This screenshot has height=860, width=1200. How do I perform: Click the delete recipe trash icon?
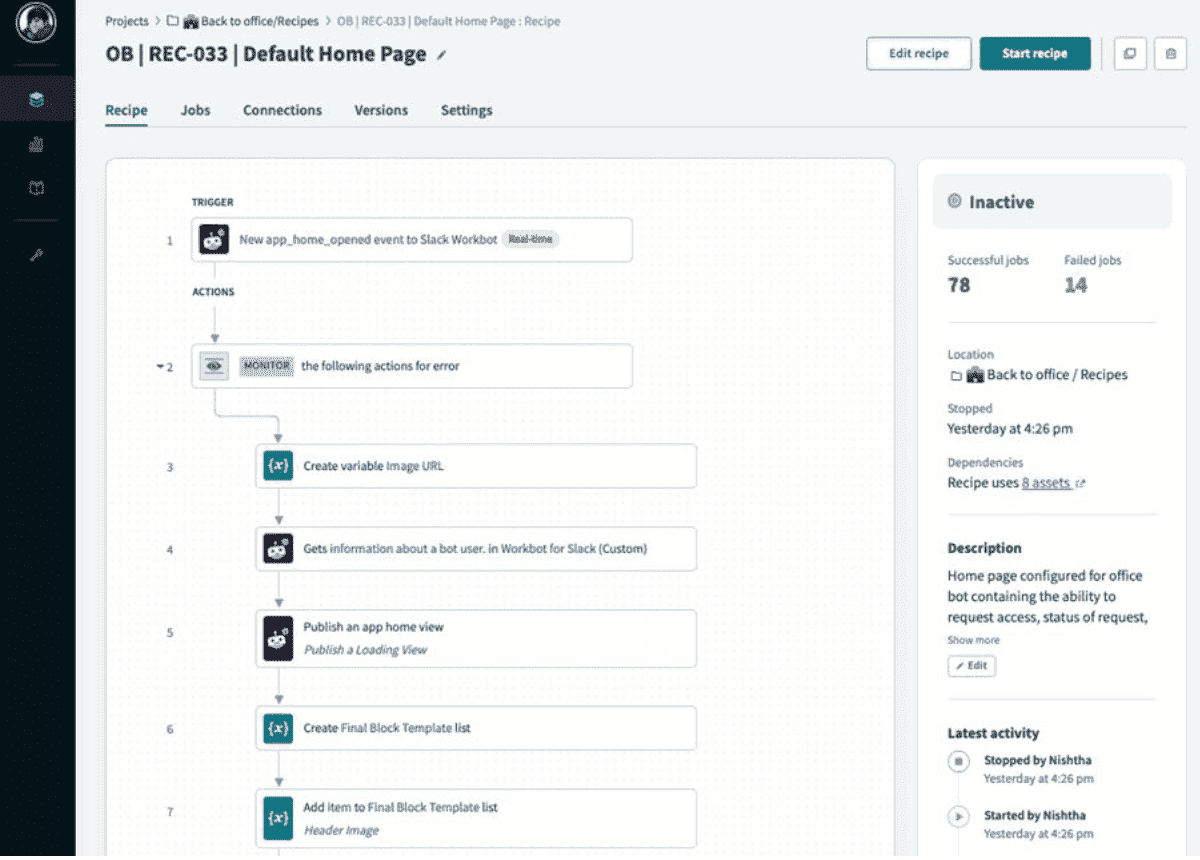pos(1170,54)
